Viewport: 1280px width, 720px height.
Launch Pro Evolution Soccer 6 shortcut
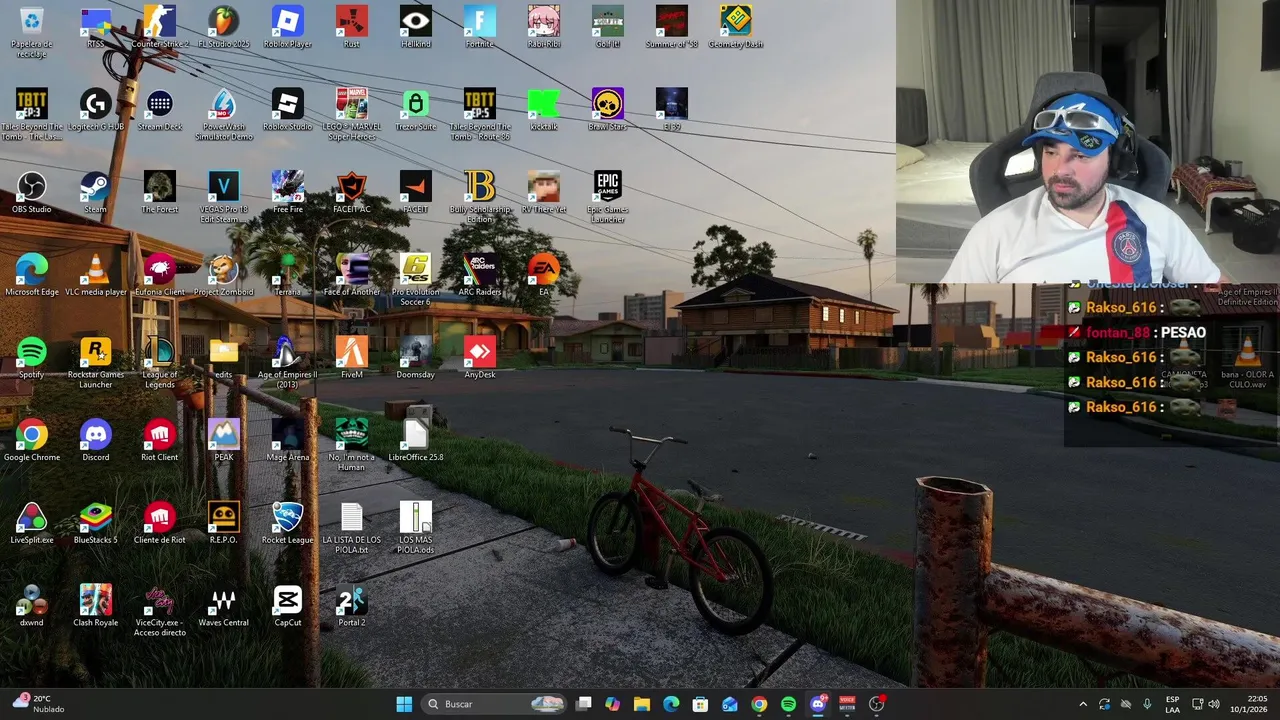pyautogui.click(x=415, y=280)
